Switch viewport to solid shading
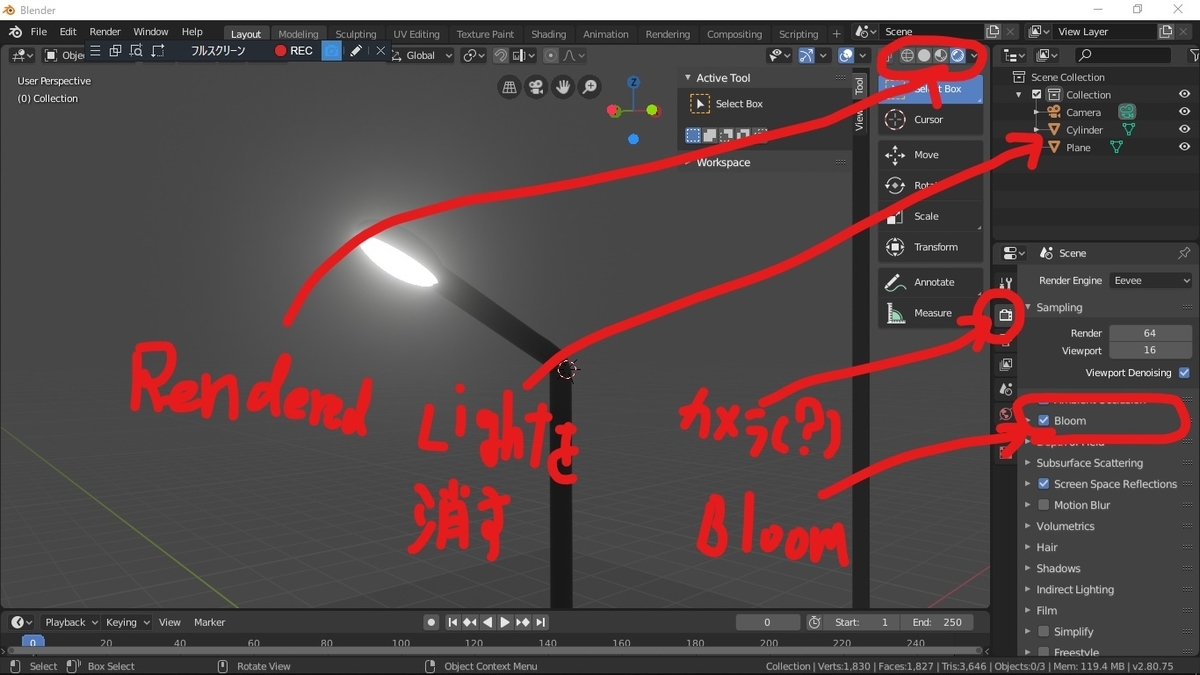The width and height of the screenshot is (1200, 675). coord(924,56)
